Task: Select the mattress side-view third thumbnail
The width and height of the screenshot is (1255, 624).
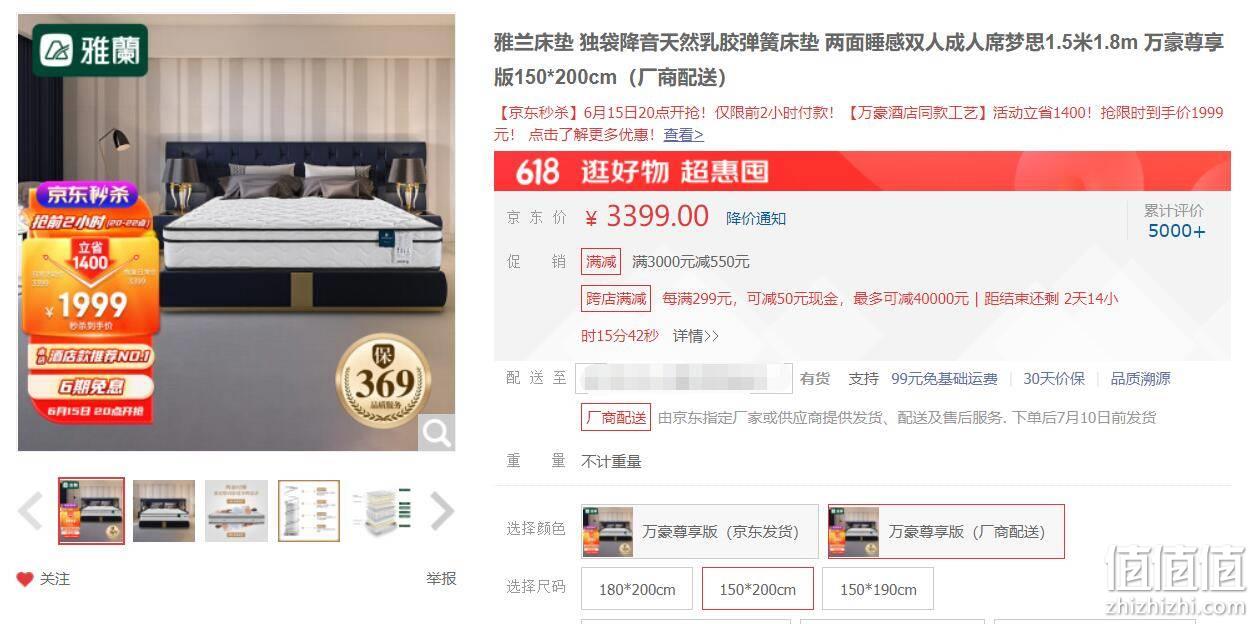Action: [x=237, y=511]
